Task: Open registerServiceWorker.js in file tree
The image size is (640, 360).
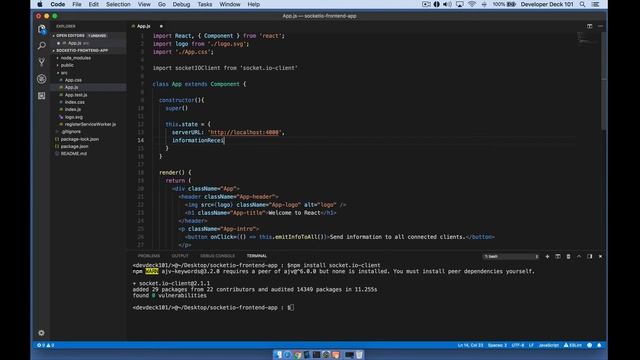Action: tap(90, 124)
